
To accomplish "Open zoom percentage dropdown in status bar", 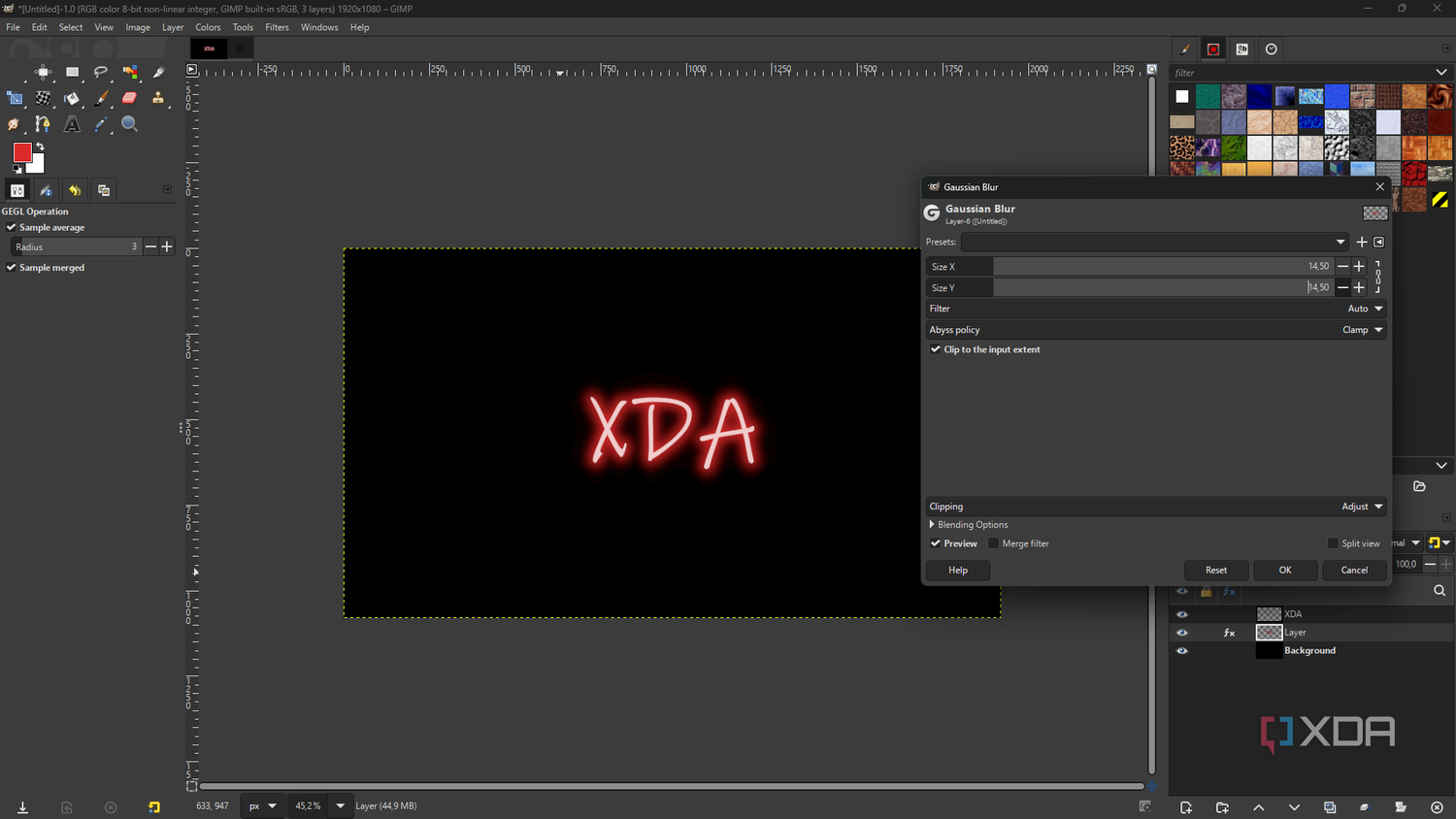I will tap(340, 806).
